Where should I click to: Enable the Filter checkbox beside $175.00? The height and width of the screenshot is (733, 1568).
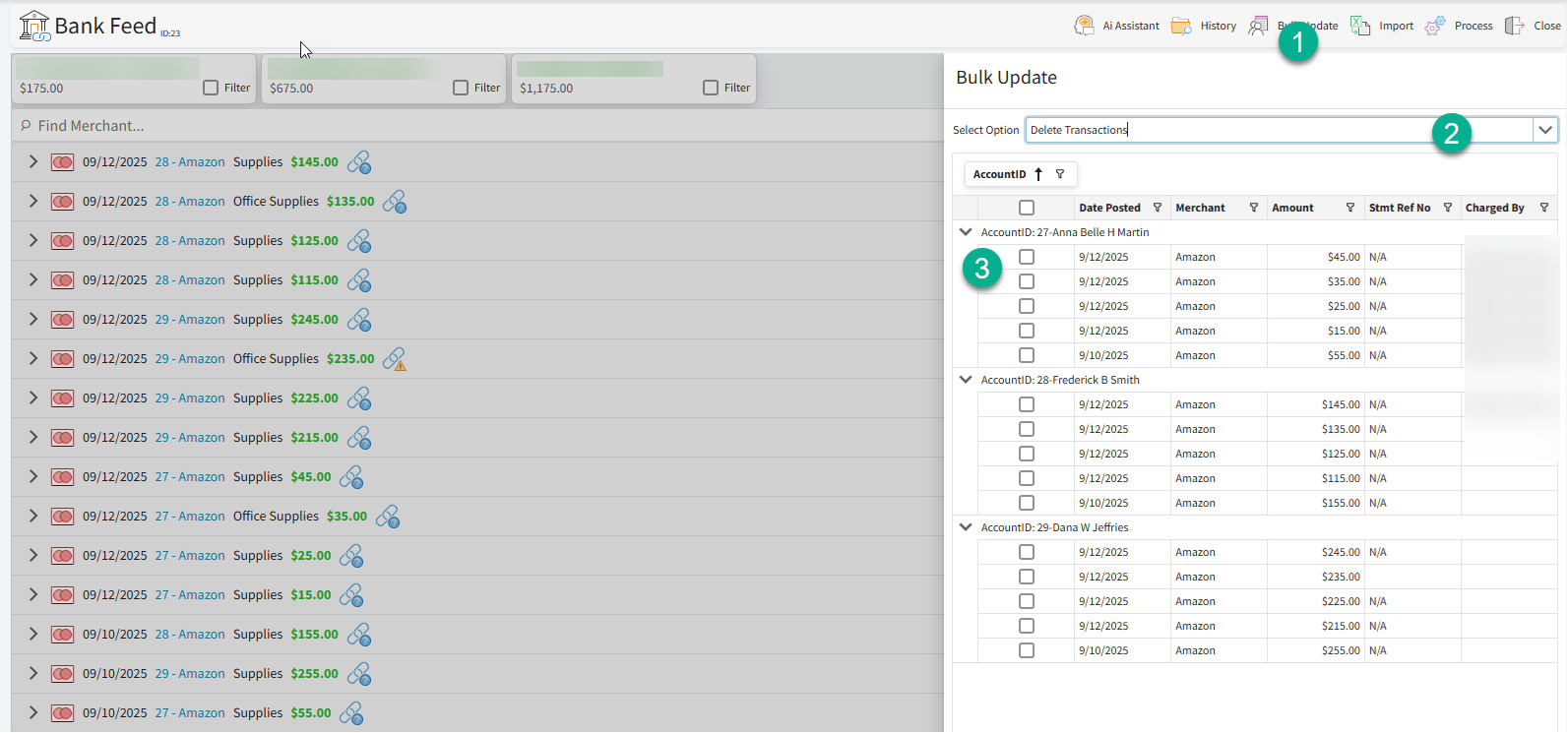click(x=211, y=88)
